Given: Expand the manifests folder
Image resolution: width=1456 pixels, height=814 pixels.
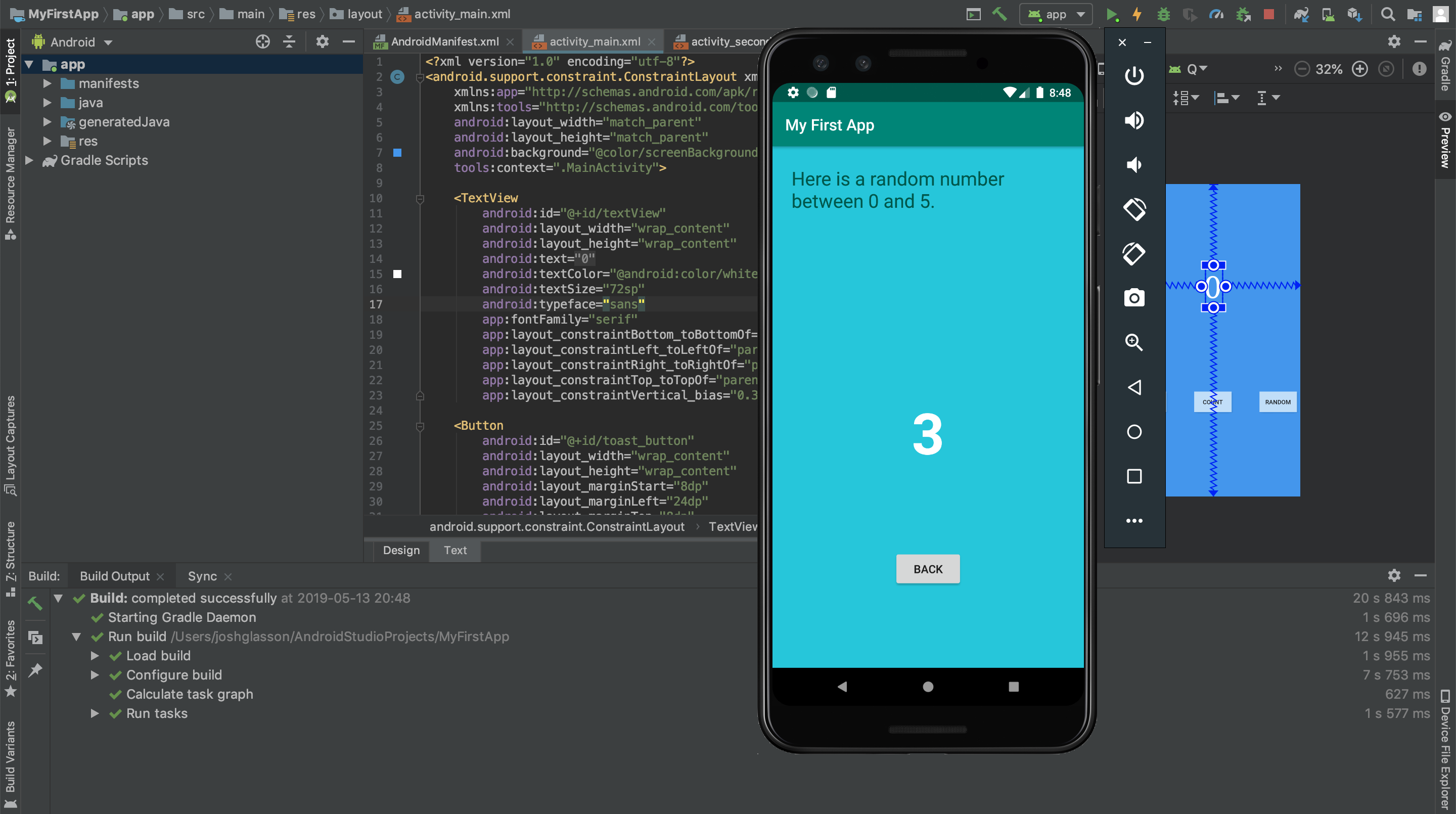Looking at the screenshot, I should point(48,83).
